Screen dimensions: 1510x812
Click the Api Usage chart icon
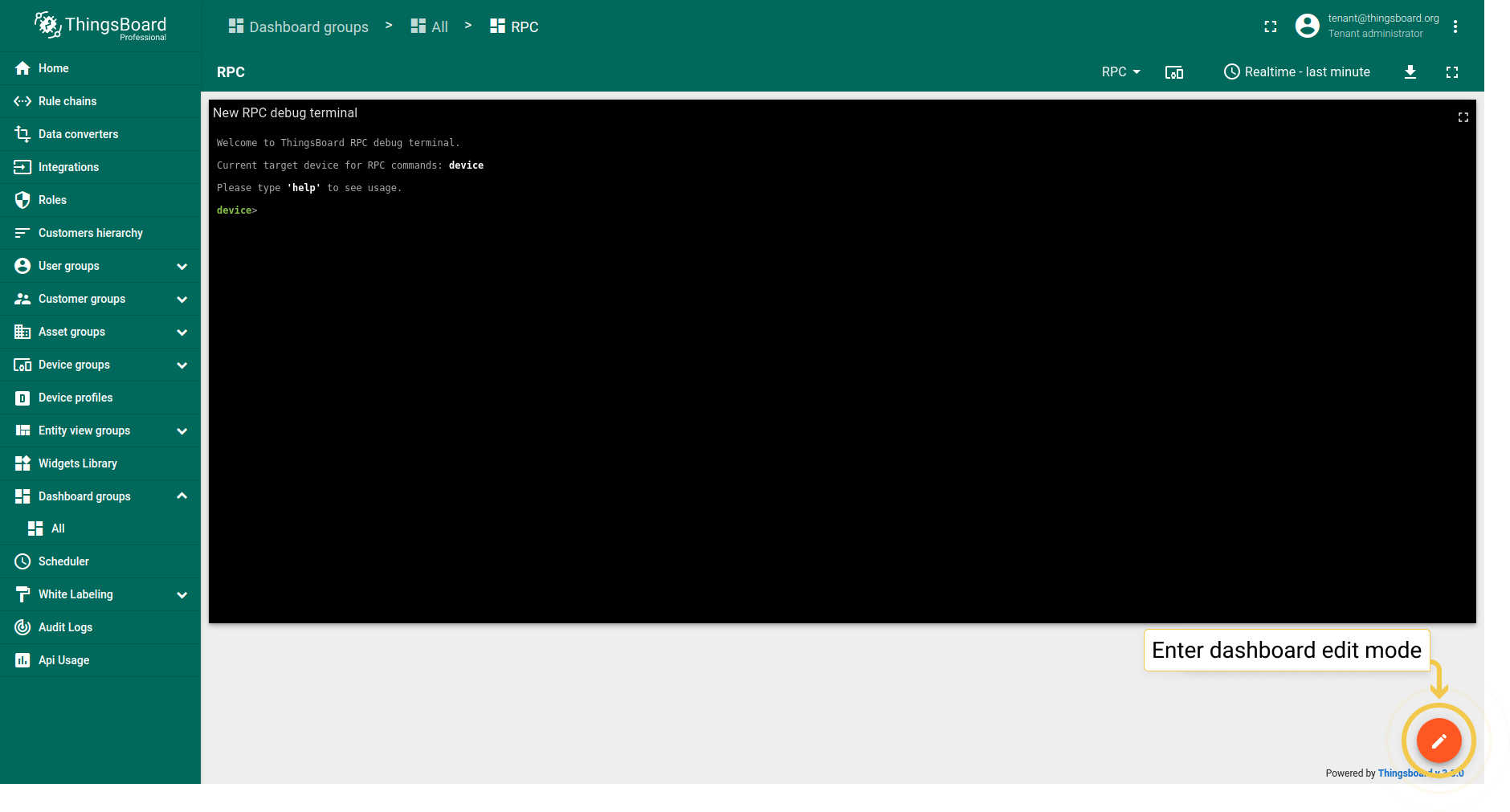pos(22,660)
